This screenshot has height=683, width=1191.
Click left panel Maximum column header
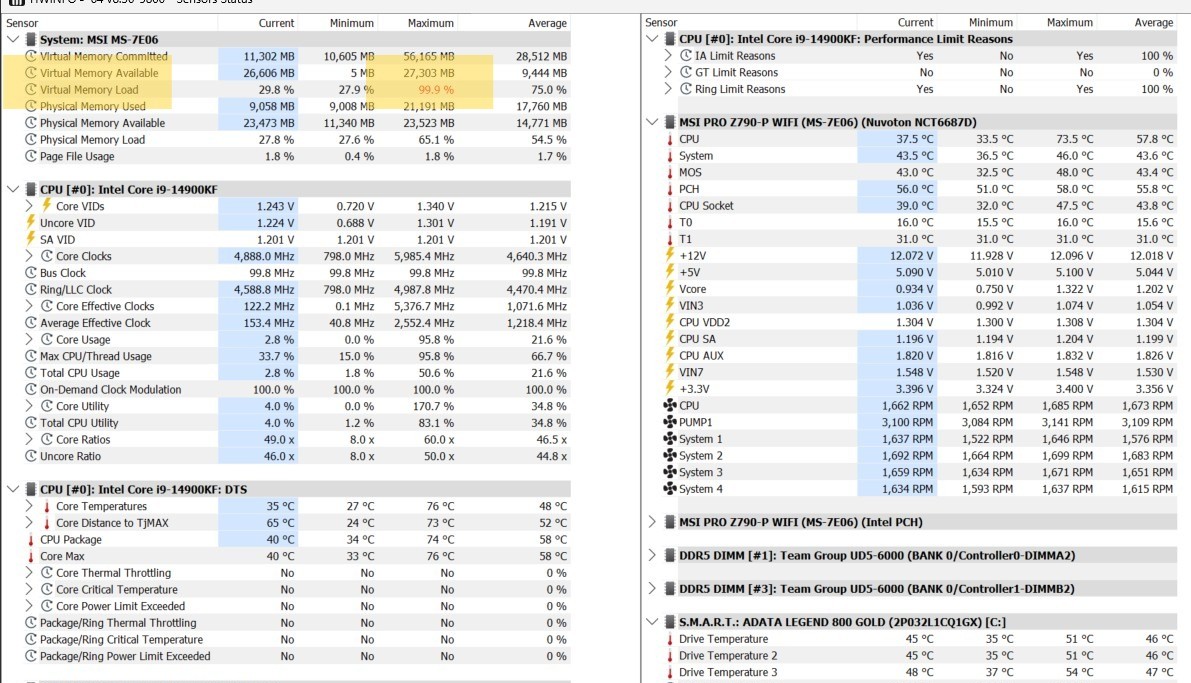pyautogui.click(x=431, y=23)
